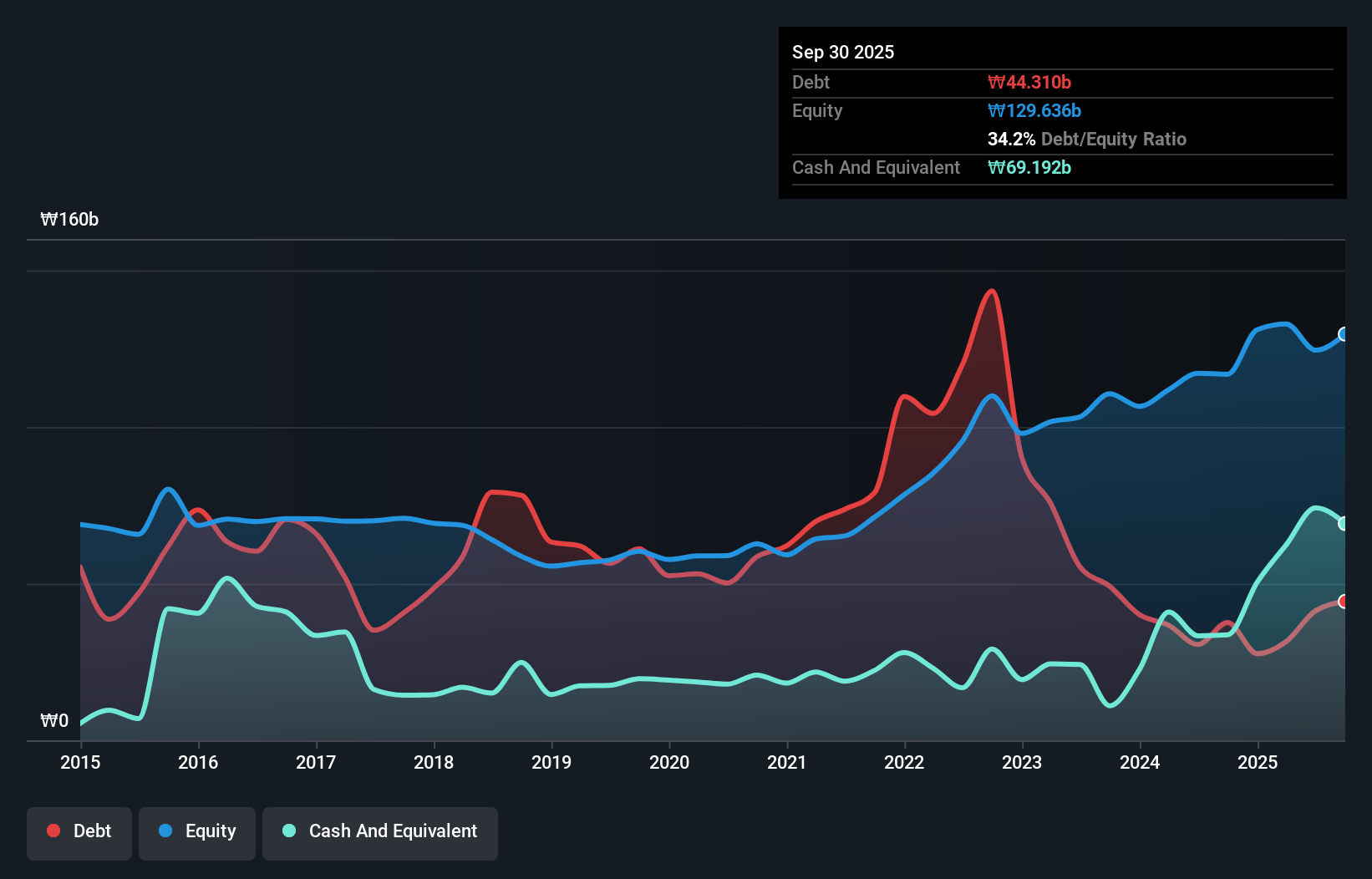The width and height of the screenshot is (1372, 879).
Task: Toggle Cash And Equivalent series visibility
Action: coord(380,832)
